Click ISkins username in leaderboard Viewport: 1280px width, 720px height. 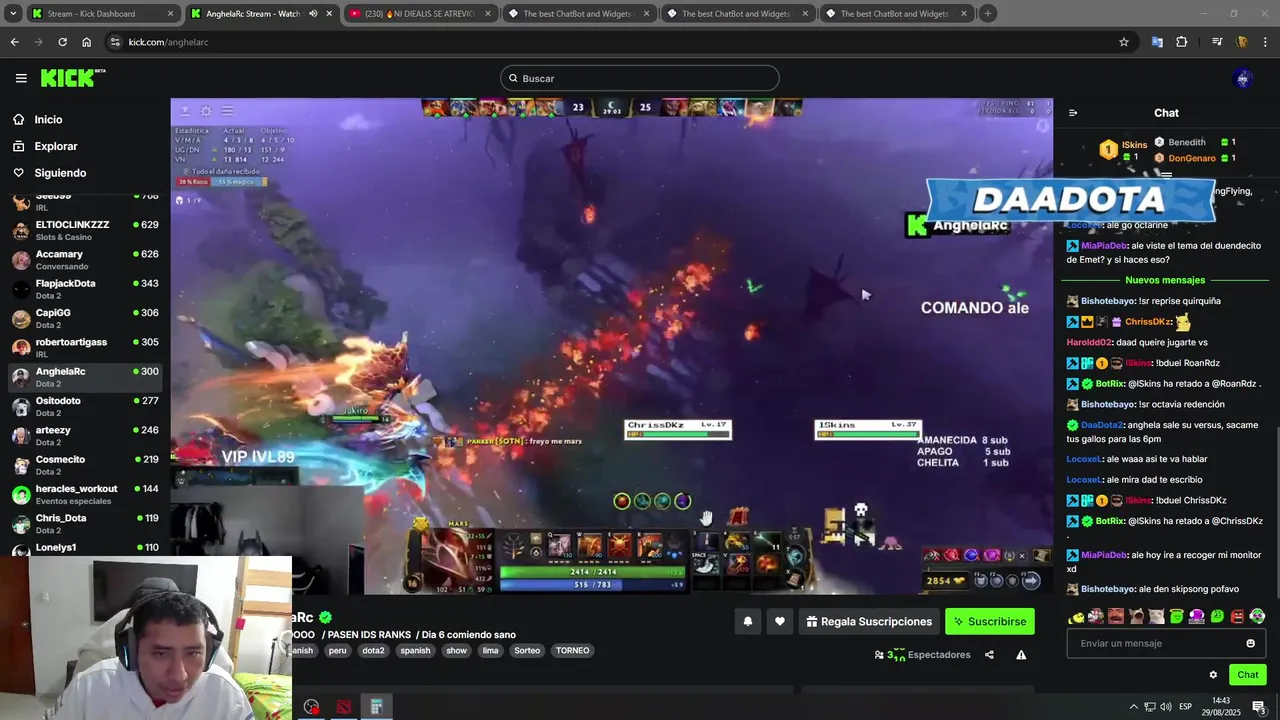pyautogui.click(x=1134, y=145)
